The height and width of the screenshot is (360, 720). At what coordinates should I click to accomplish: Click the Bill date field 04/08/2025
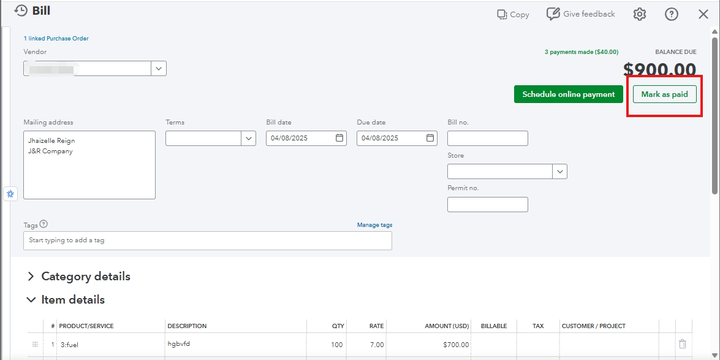tap(306, 138)
